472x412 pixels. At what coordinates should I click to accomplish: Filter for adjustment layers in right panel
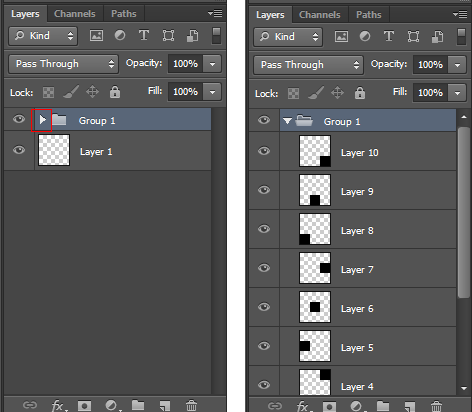point(365,36)
